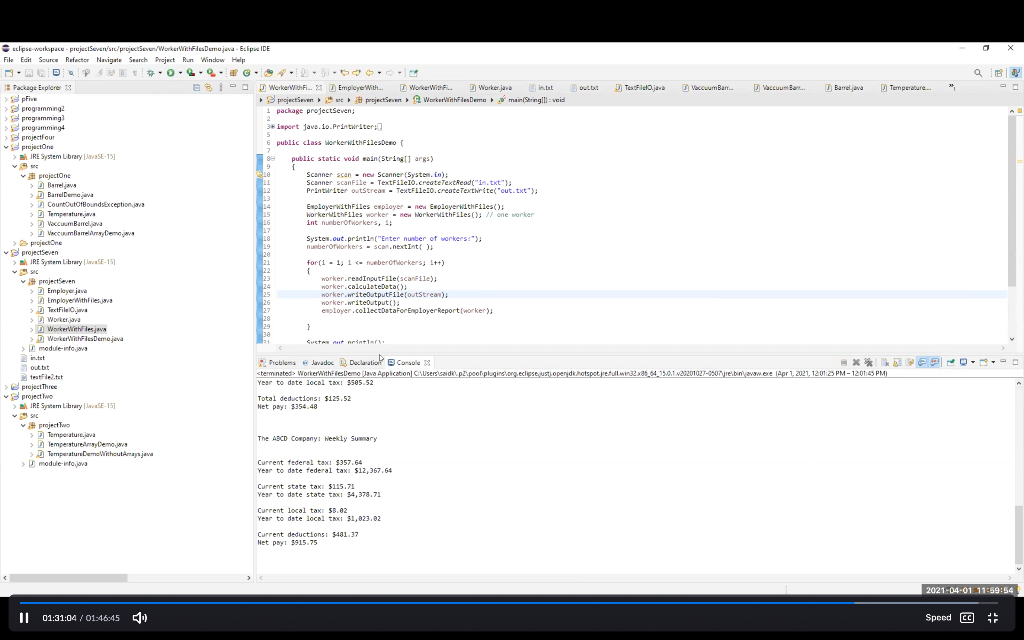Viewport: 1024px width, 640px height.
Task: Click the Clear Console icon
Action: pyautogui.click(x=885, y=362)
